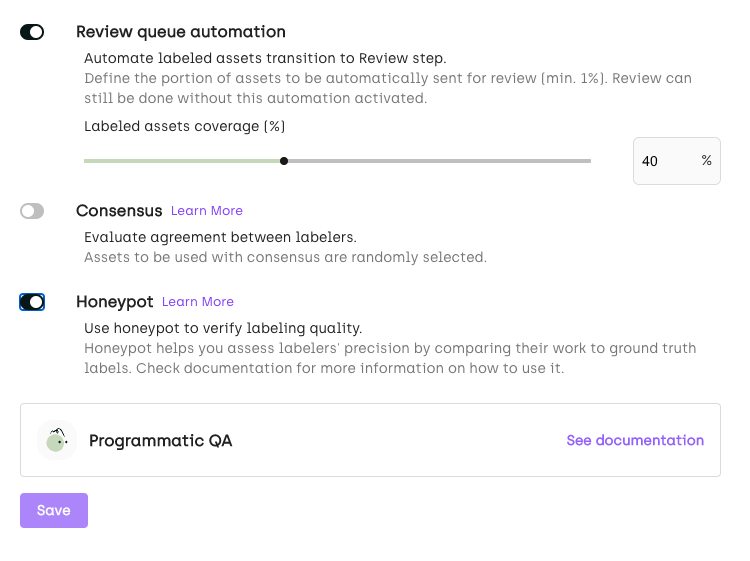Screen dimensions: 750x561
Task: Click the percent symbol in coverage field
Action: click(x=706, y=160)
